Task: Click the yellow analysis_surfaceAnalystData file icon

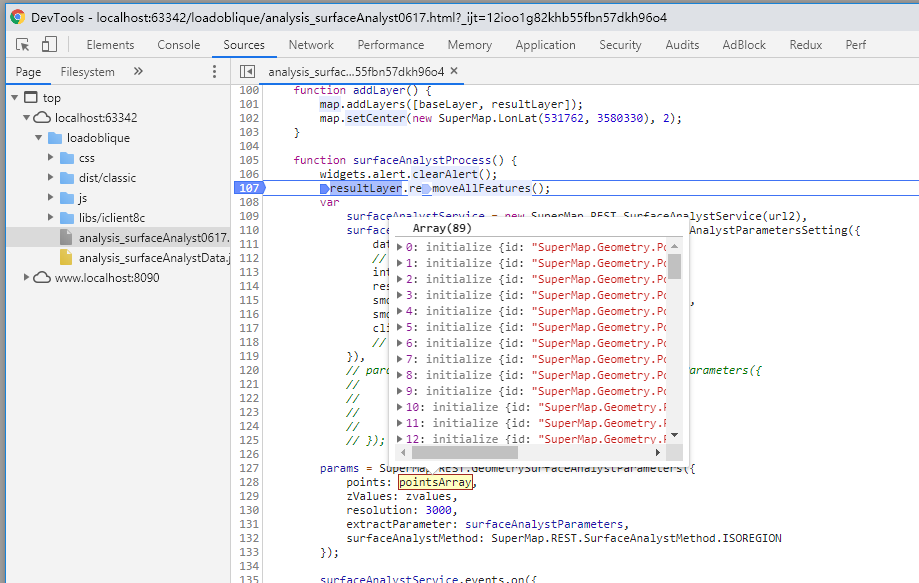Action: coord(66,257)
